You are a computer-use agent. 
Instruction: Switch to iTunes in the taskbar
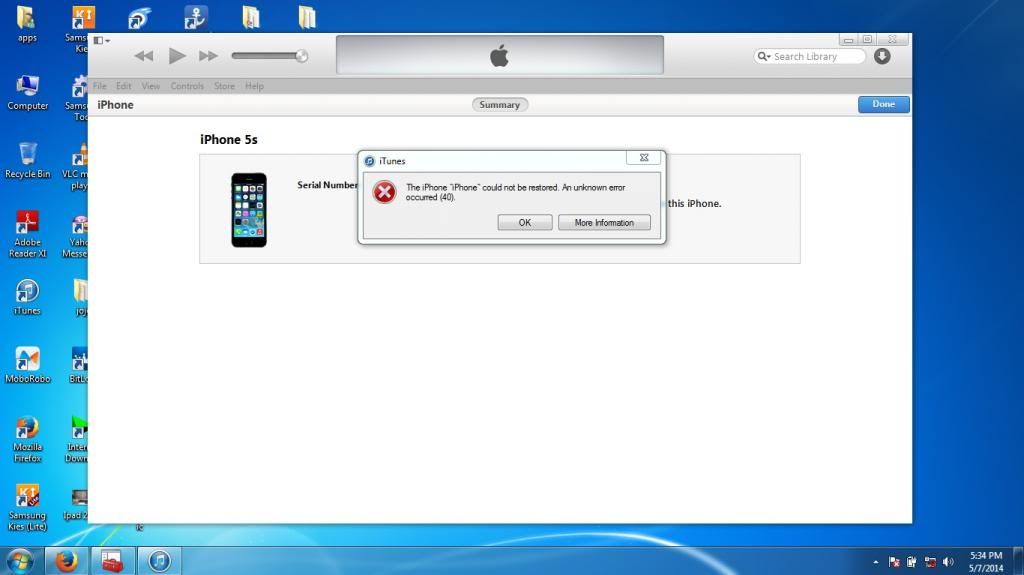159,561
